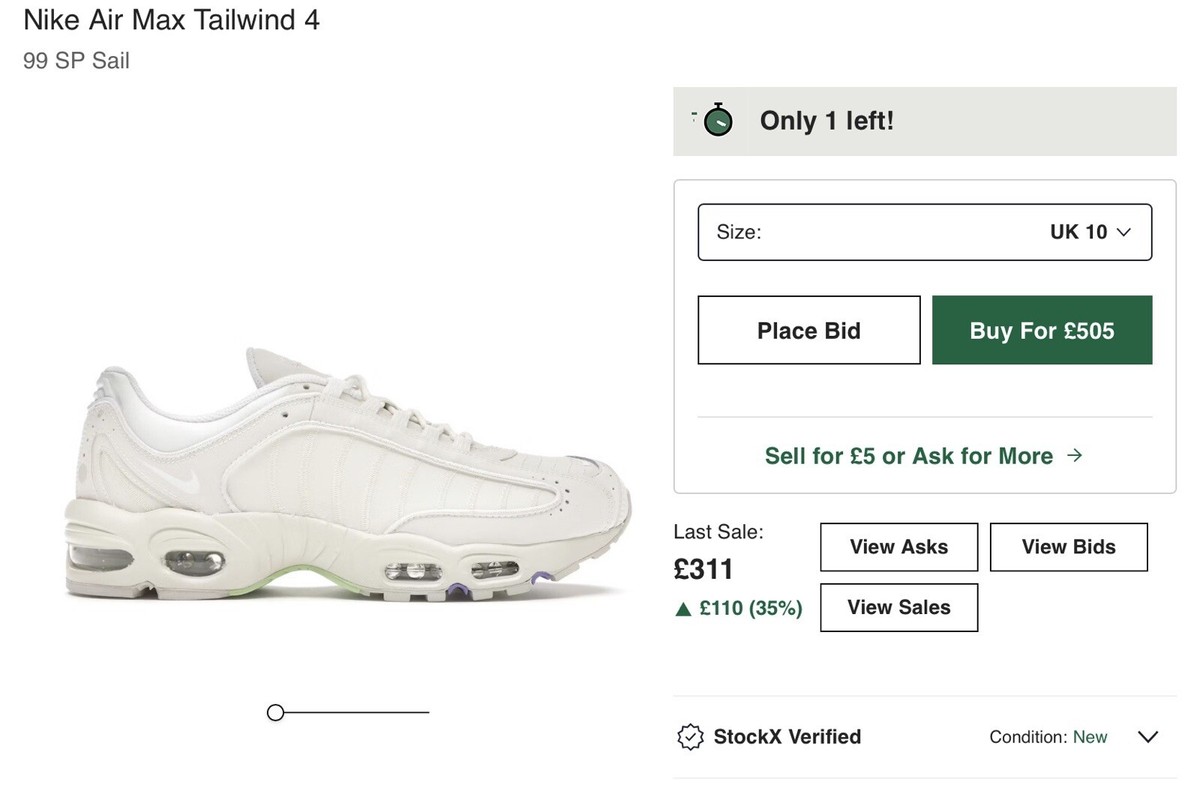
Task: Show the View Bids list
Action: point(1068,547)
